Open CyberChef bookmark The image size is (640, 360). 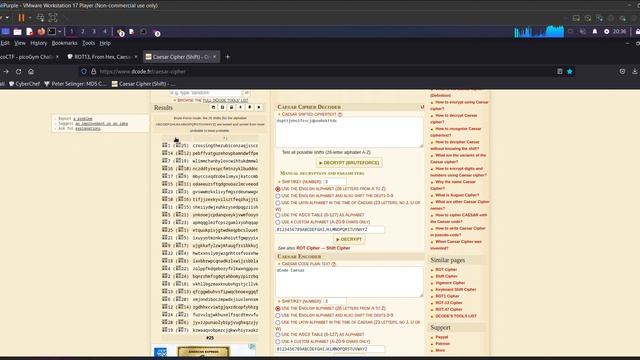click(x=24, y=84)
